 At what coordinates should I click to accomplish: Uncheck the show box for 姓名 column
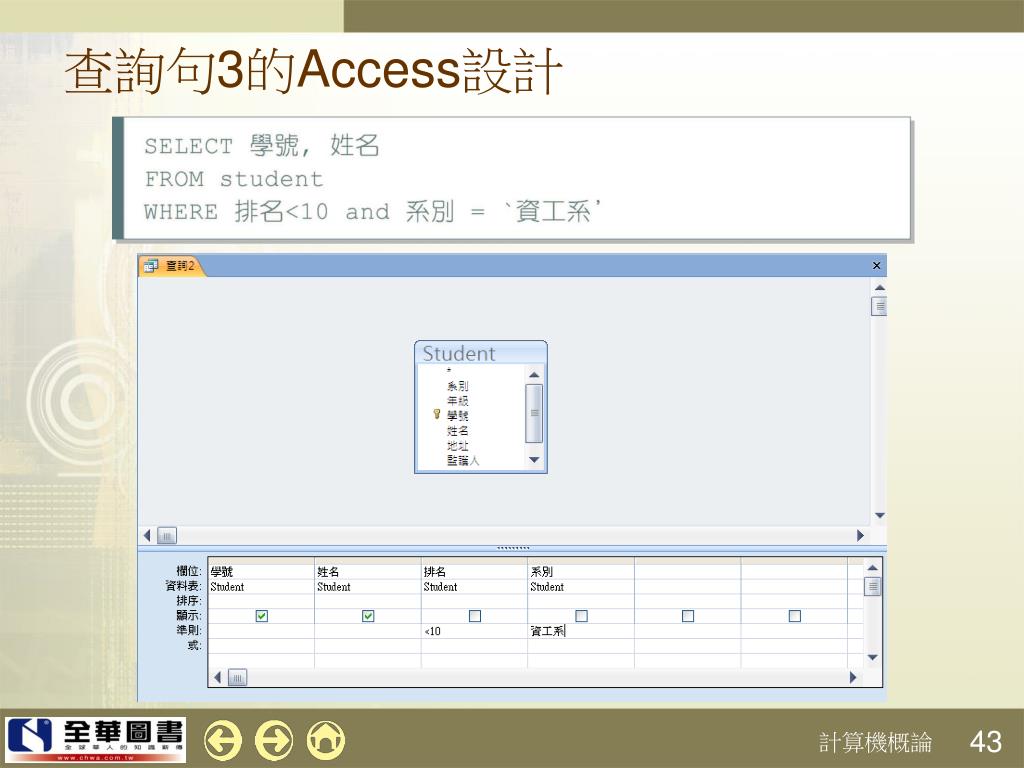coord(368,616)
